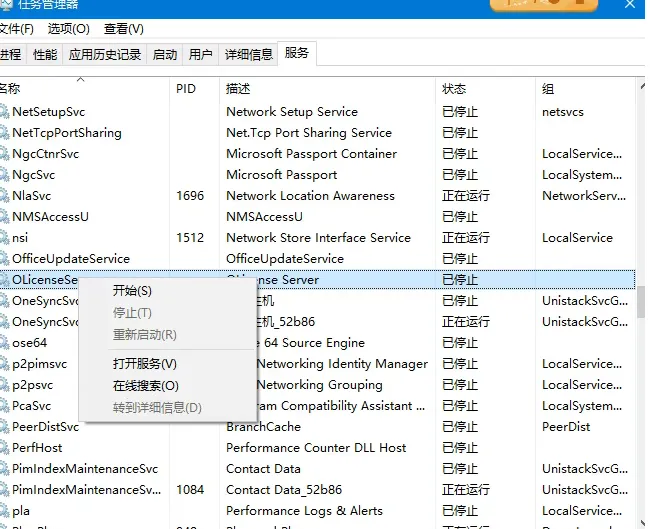This screenshot has height=529, width=650.
Task: Click the PeerDist group cell
Action: (566, 427)
